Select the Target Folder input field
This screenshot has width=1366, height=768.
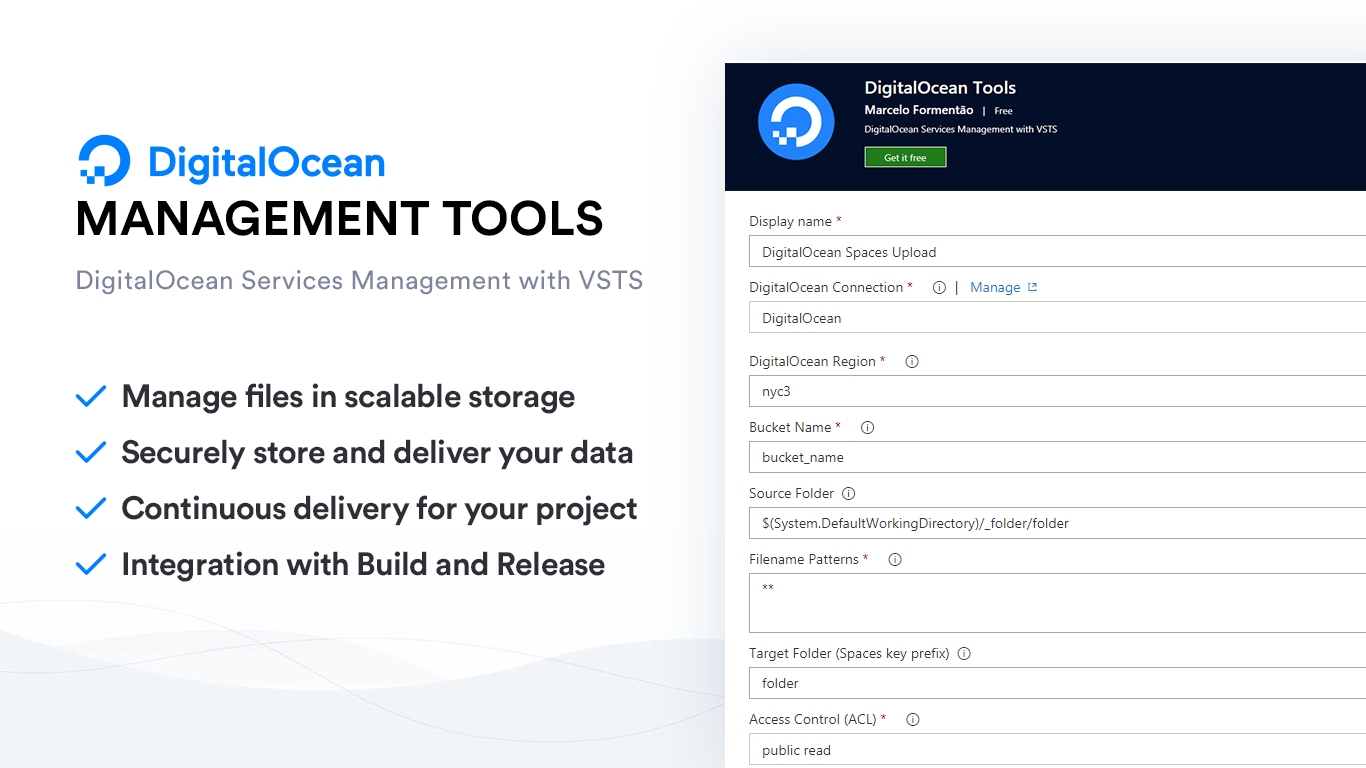(x=1056, y=683)
